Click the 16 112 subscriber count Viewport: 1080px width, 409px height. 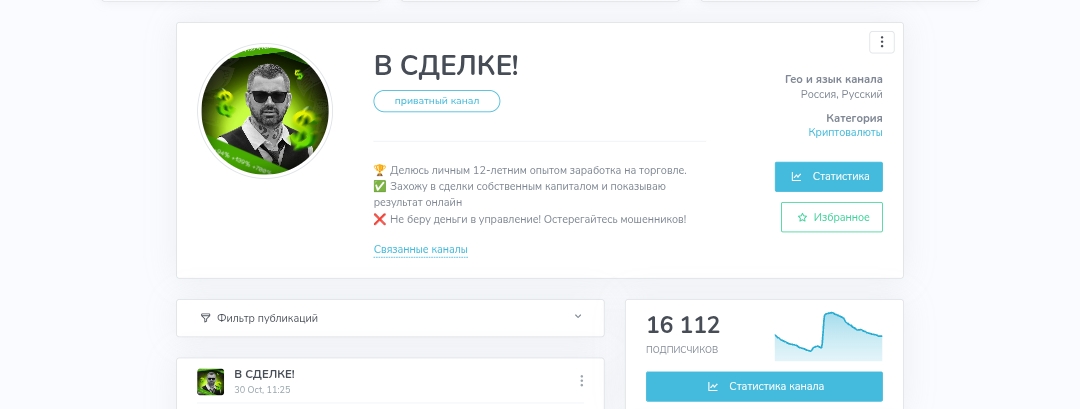[x=683, y=324]
